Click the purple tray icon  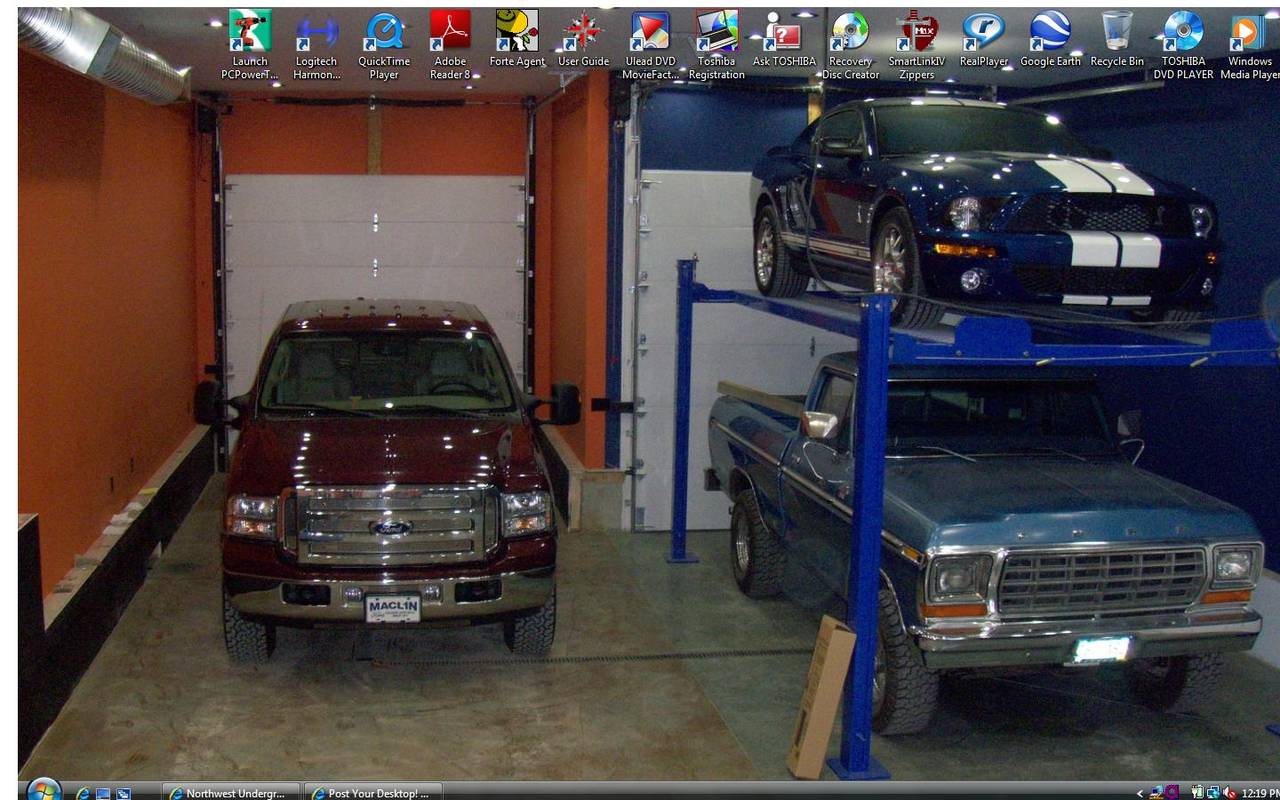[x=1172, y=793]
